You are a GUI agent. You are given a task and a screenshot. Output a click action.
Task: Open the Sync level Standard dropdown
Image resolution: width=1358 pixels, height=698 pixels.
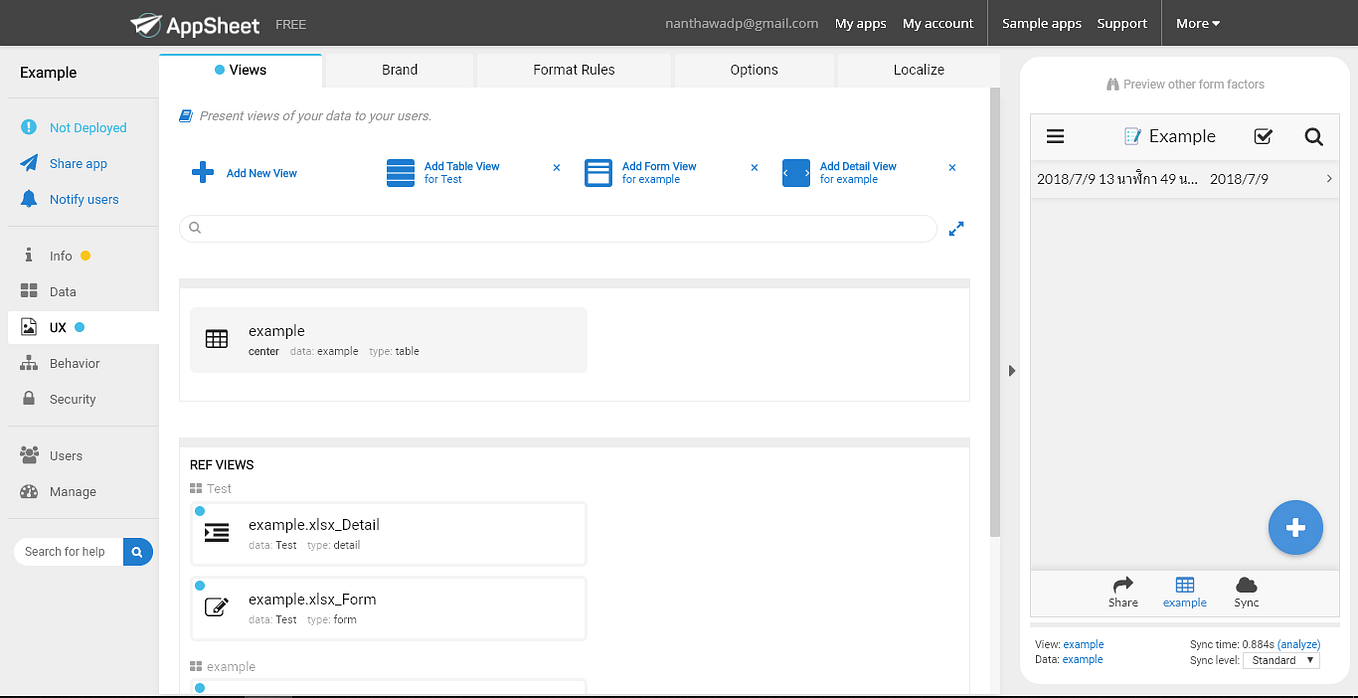(x=1281, y=660)
